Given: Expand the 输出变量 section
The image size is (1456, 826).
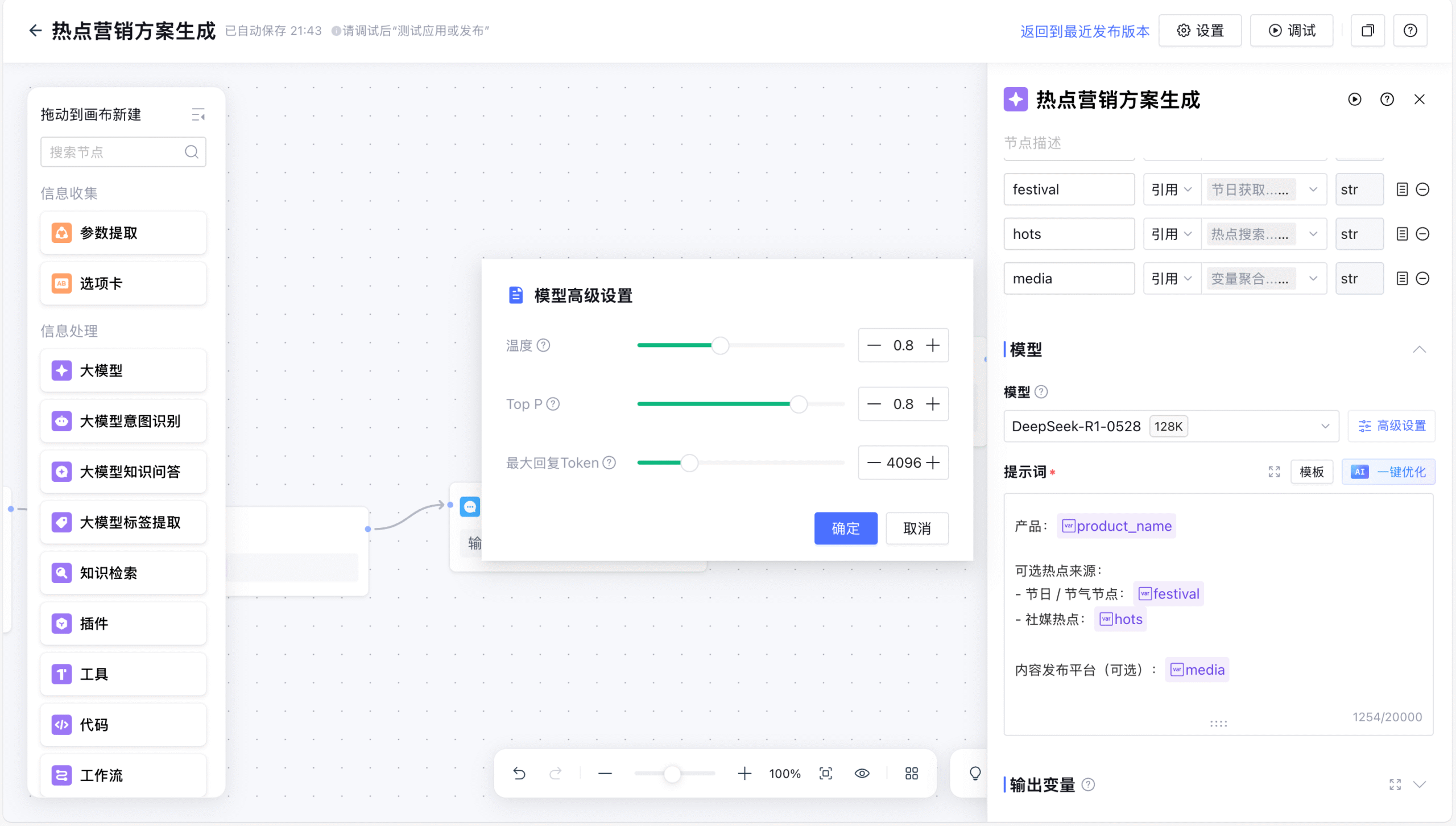Looking at the screenshot, I should pos(1419,784).
